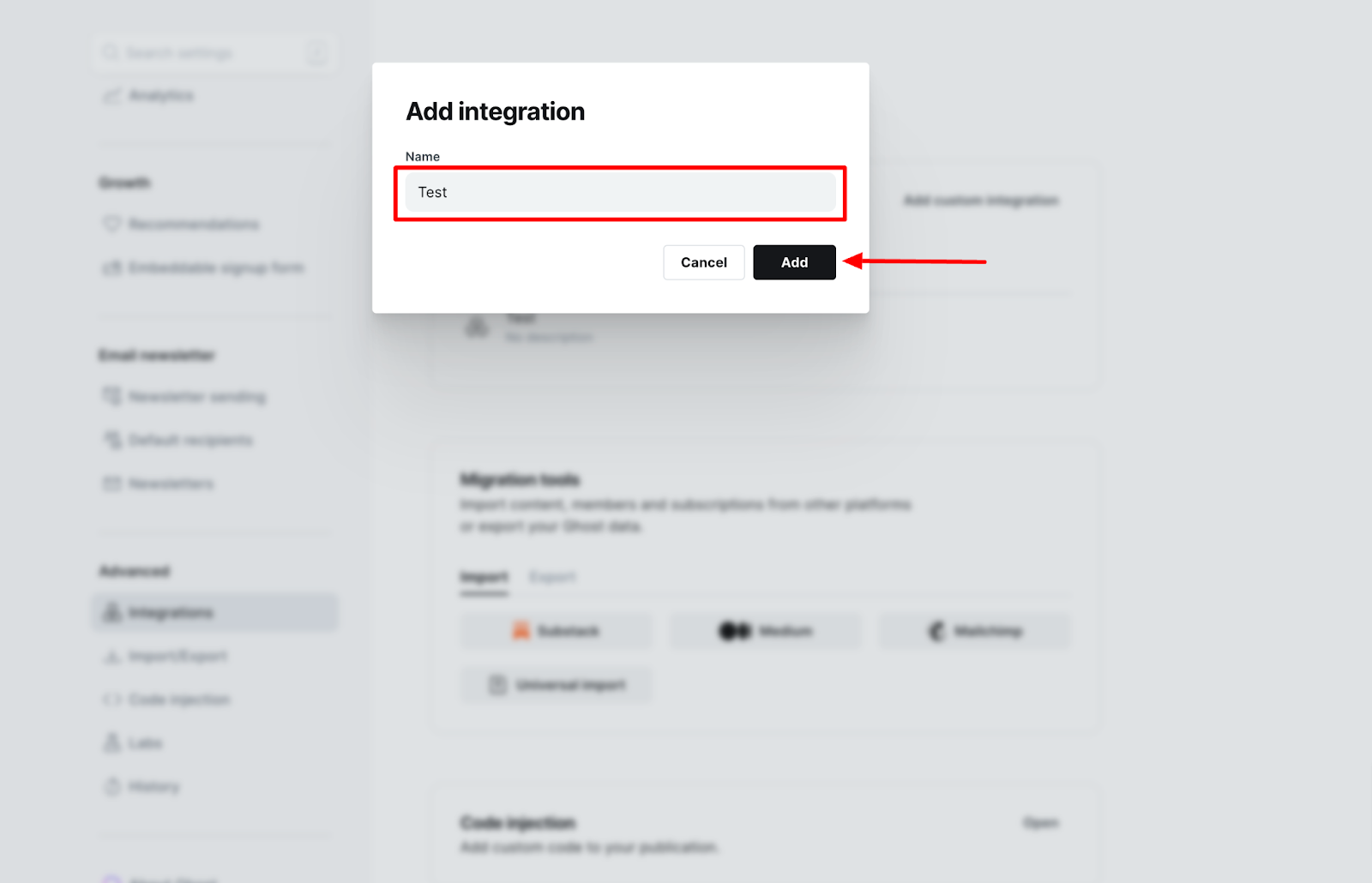Click the Add button in the dialog

point(794,262)
